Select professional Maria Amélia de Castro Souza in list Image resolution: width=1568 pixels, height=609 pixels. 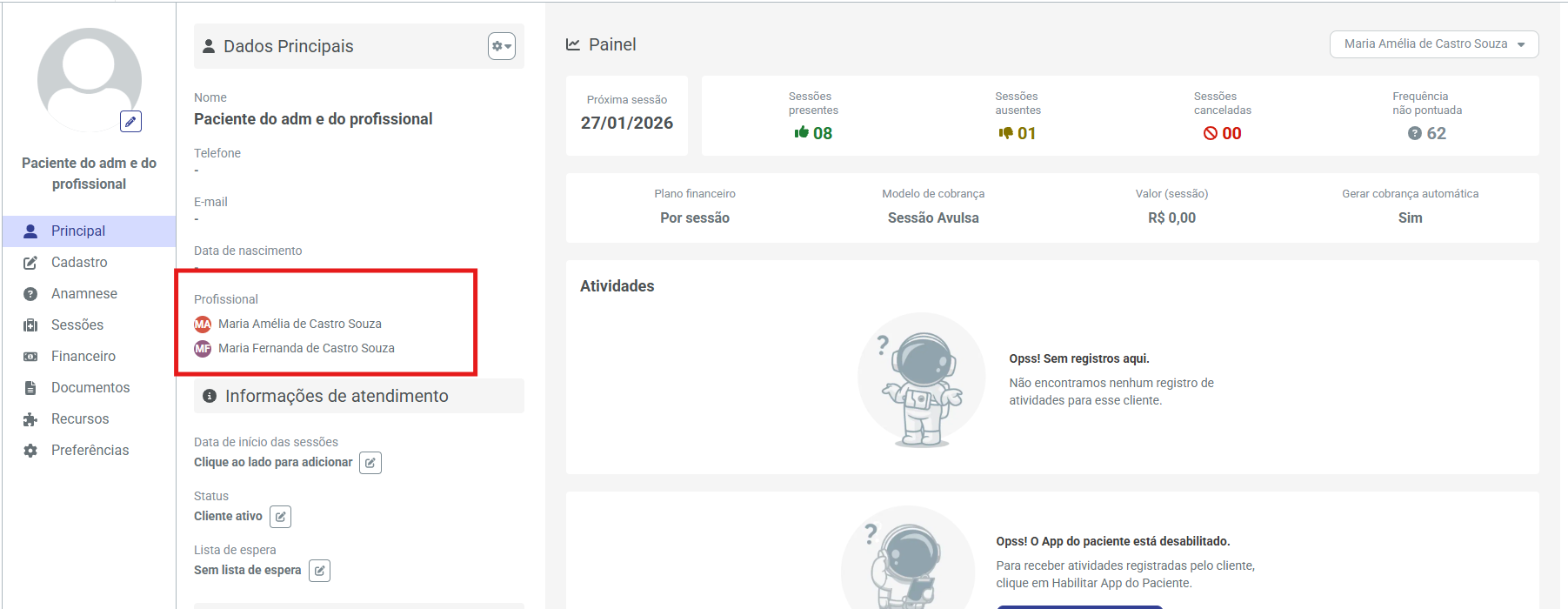tap(300, 324)
